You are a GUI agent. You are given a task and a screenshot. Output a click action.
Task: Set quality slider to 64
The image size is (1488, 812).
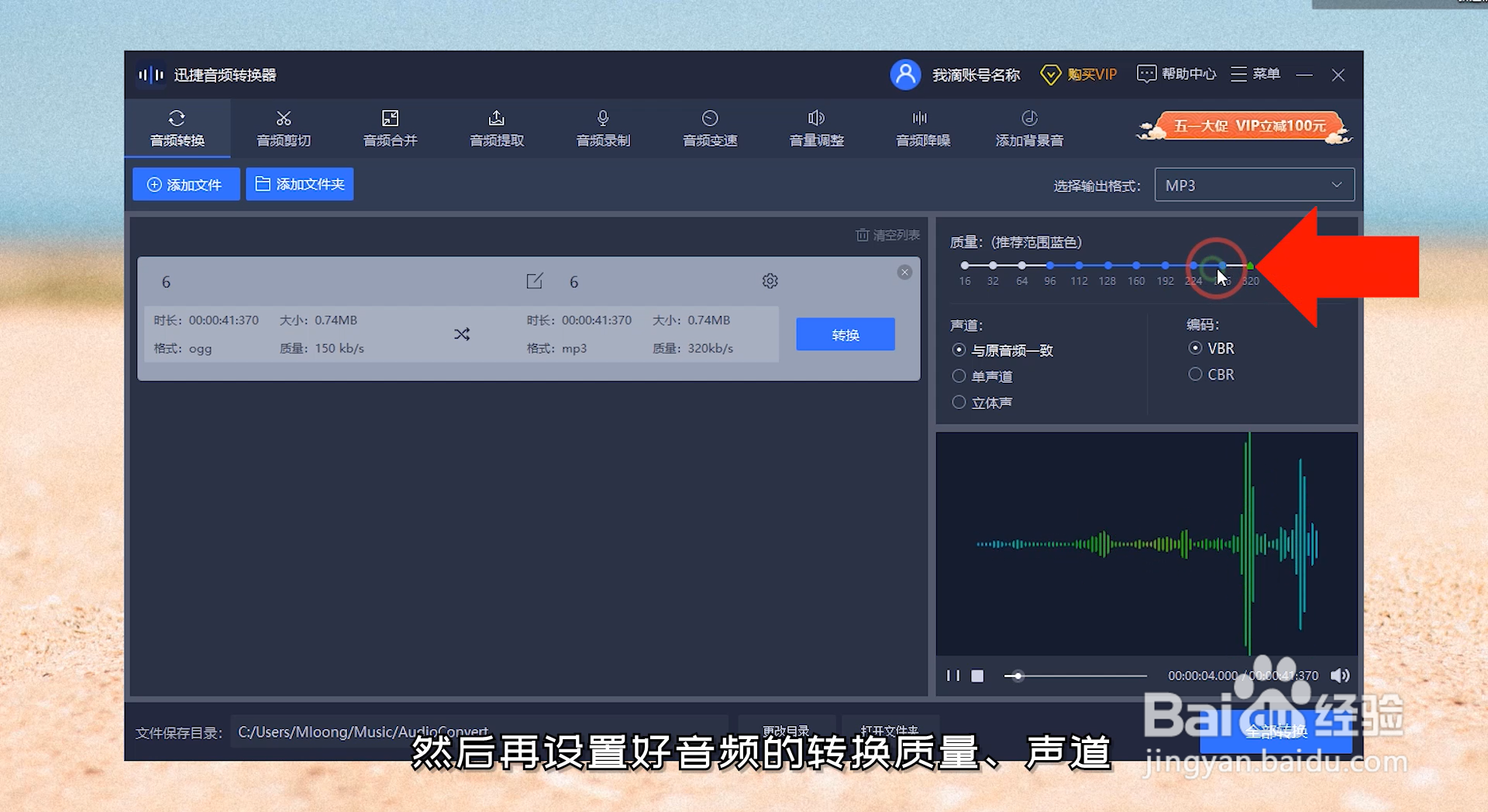point(1022,266)
